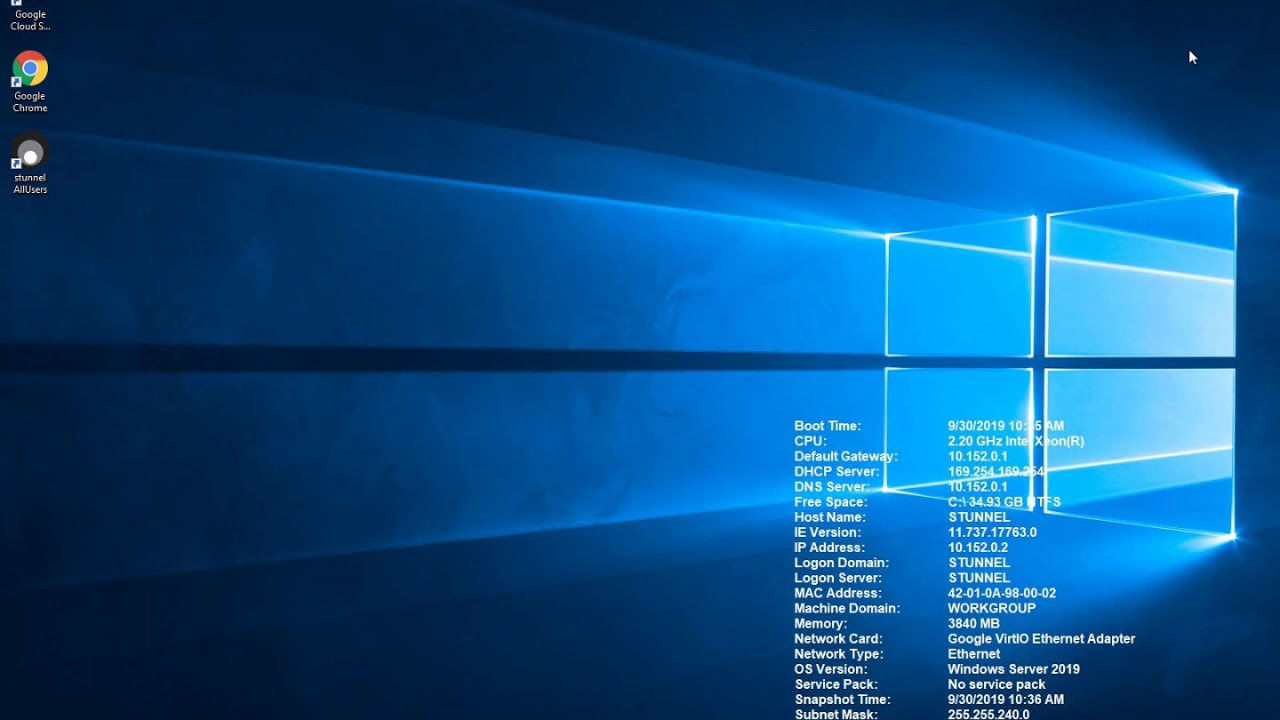Viewport: 1280px width, 720px height.
Task: Click the WORKGROUP machine domain value
Action: [992, 608]
